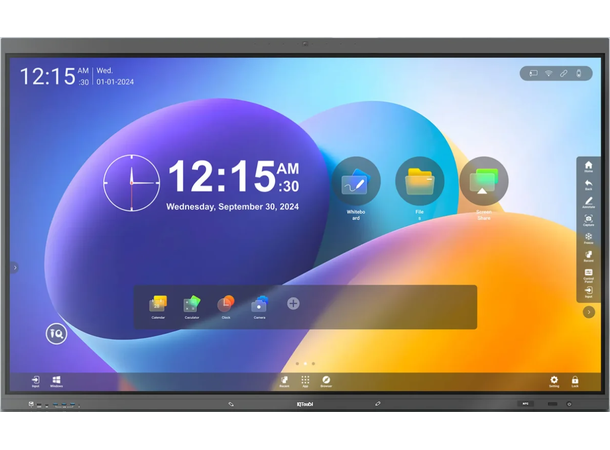Go to the first home page dot
This screenshot has height=450, width=610.
(x=297, y=364)
